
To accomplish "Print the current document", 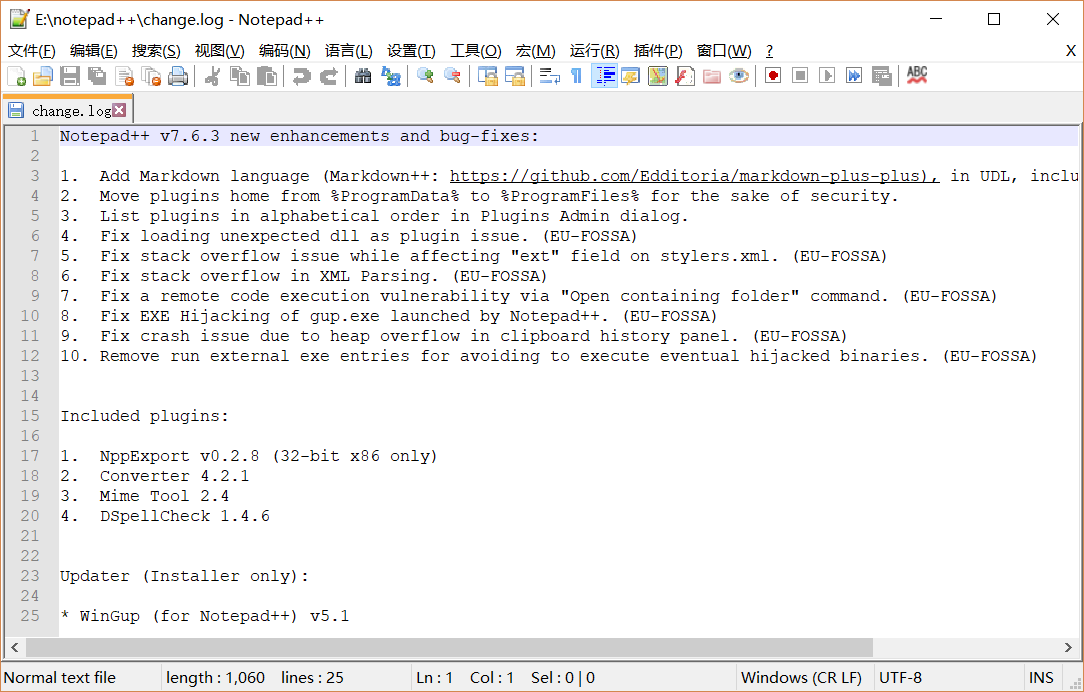I will coord(180,75).
